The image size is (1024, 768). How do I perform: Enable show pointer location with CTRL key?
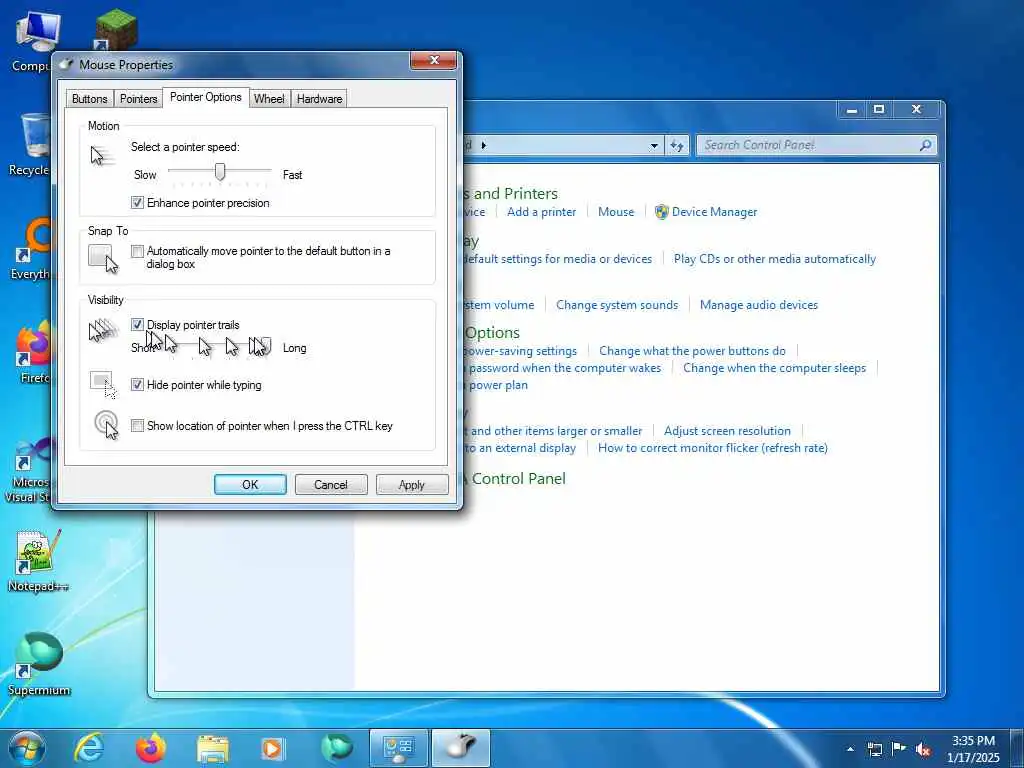tap(137, 426)
